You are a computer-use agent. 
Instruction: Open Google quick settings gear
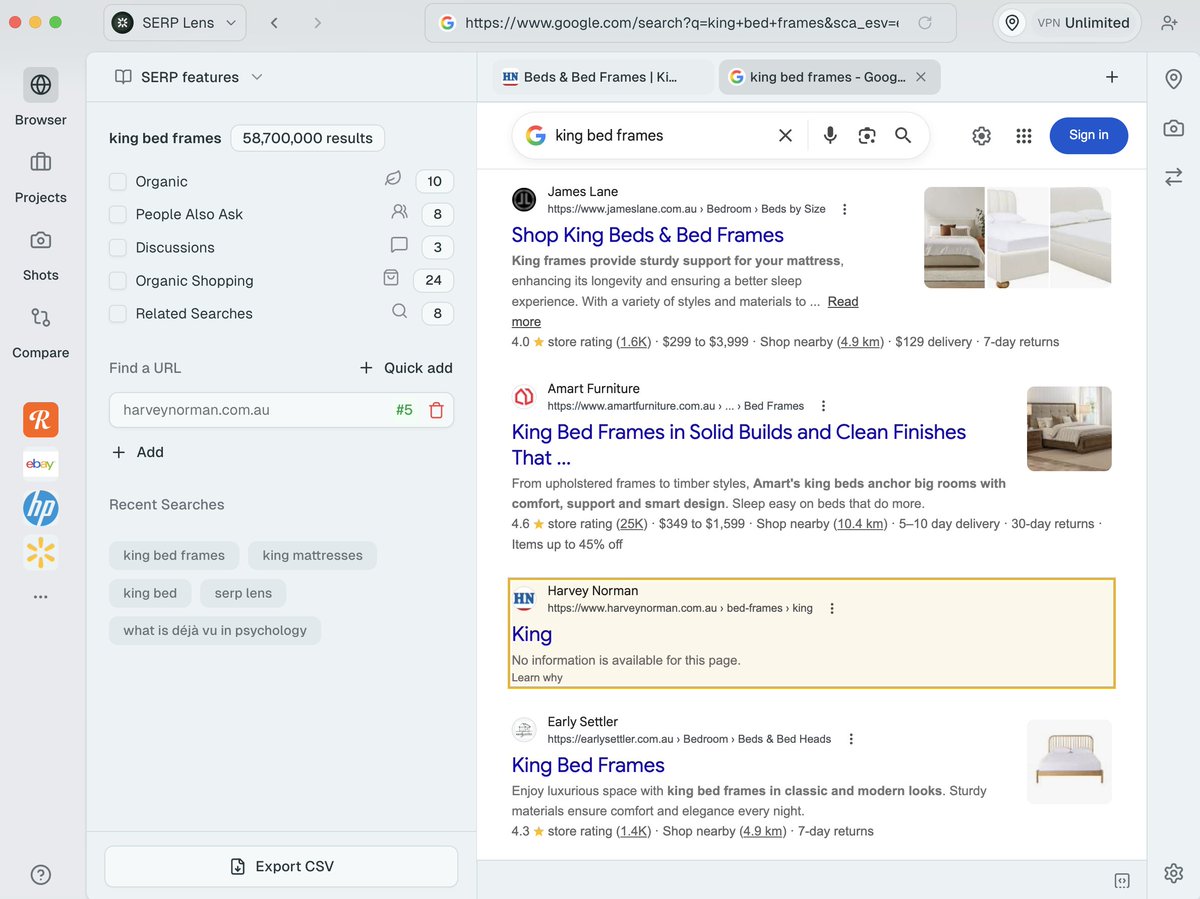tap(982, 136)
